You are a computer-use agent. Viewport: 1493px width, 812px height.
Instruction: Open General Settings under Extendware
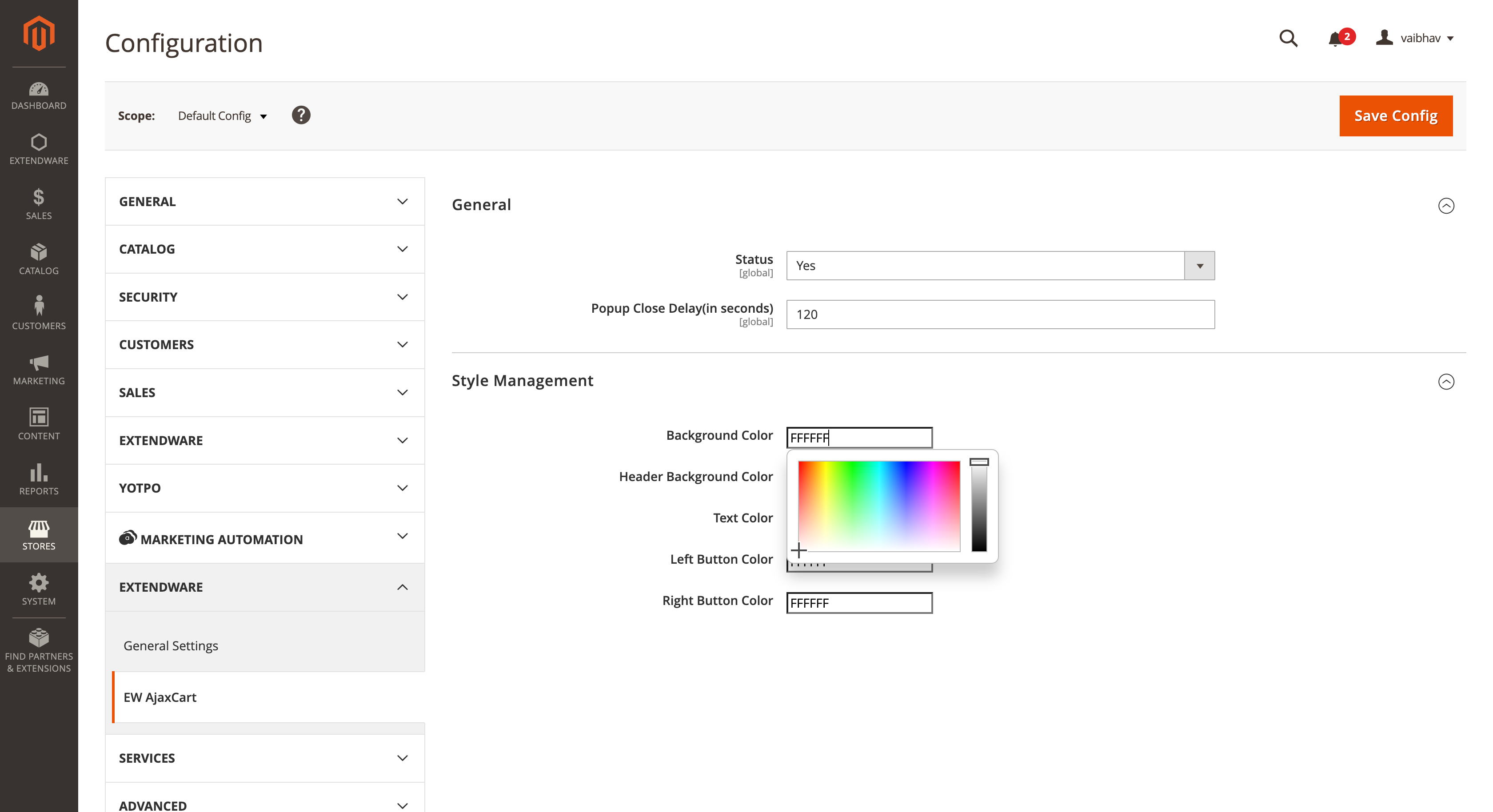[x=170, y=645]
